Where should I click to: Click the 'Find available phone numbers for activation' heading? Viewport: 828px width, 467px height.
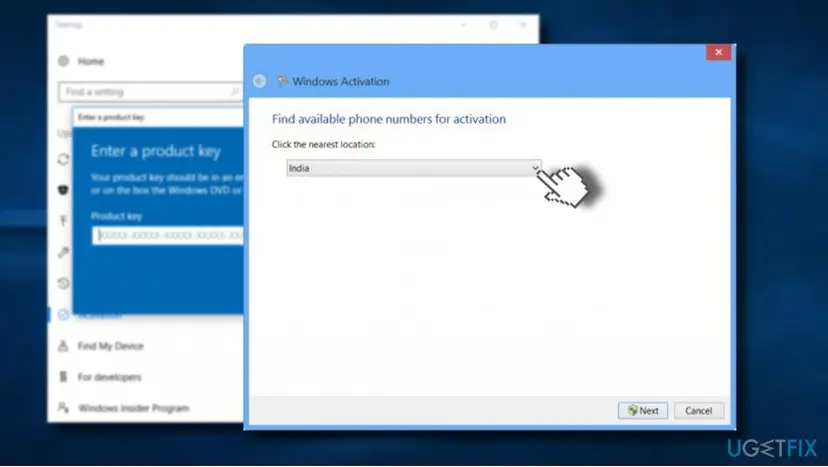click(389, 119)
